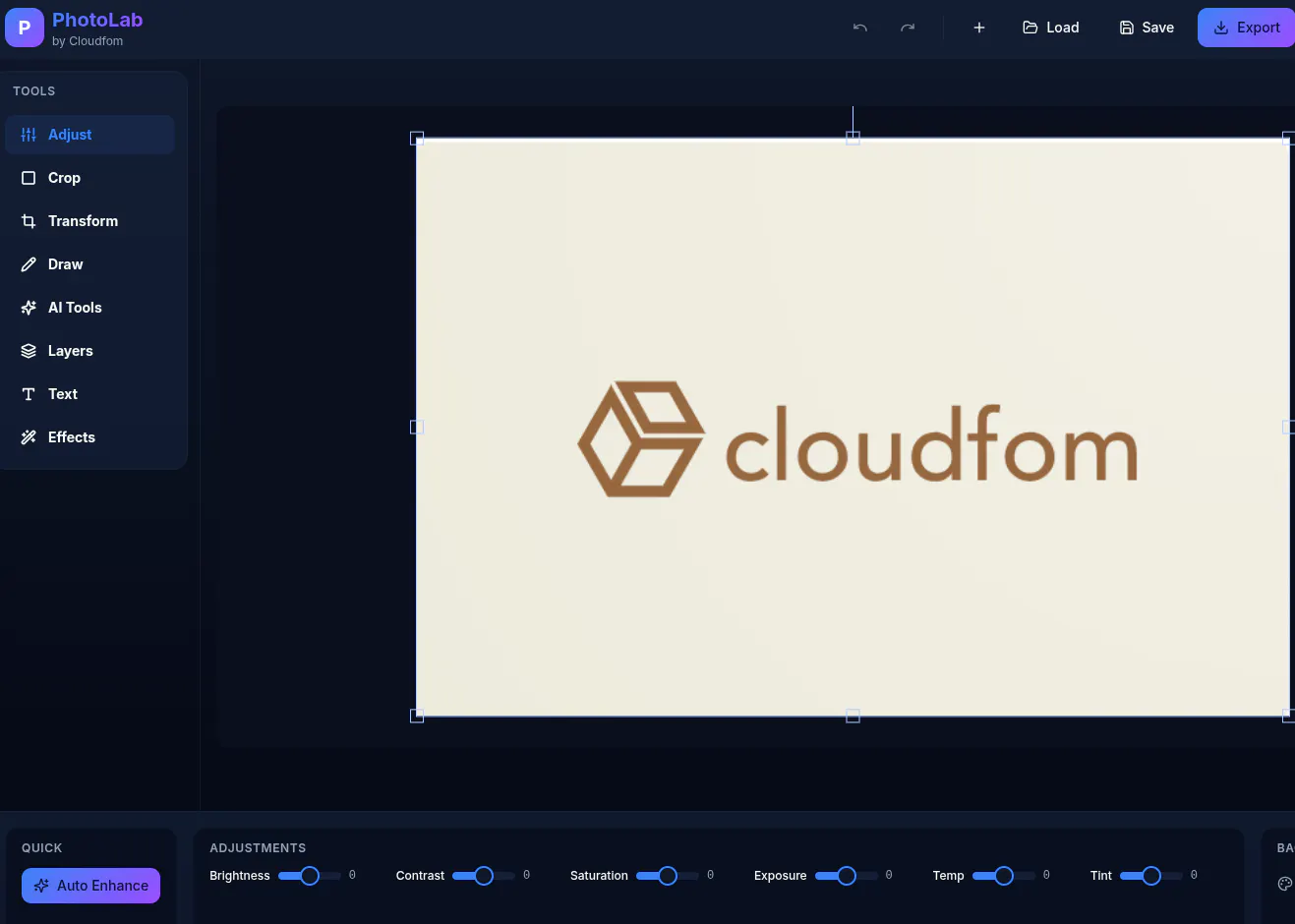
Task: Click the Brightness slider handle
Action: (x=310, y=876)
